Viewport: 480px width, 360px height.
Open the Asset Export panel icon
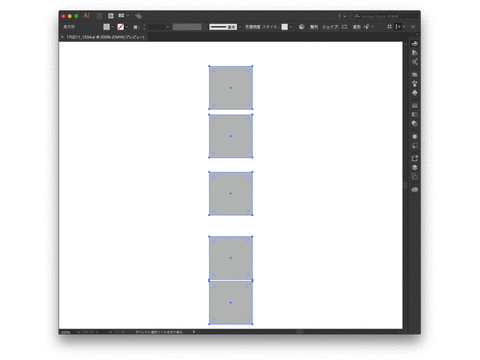[415, 158]
